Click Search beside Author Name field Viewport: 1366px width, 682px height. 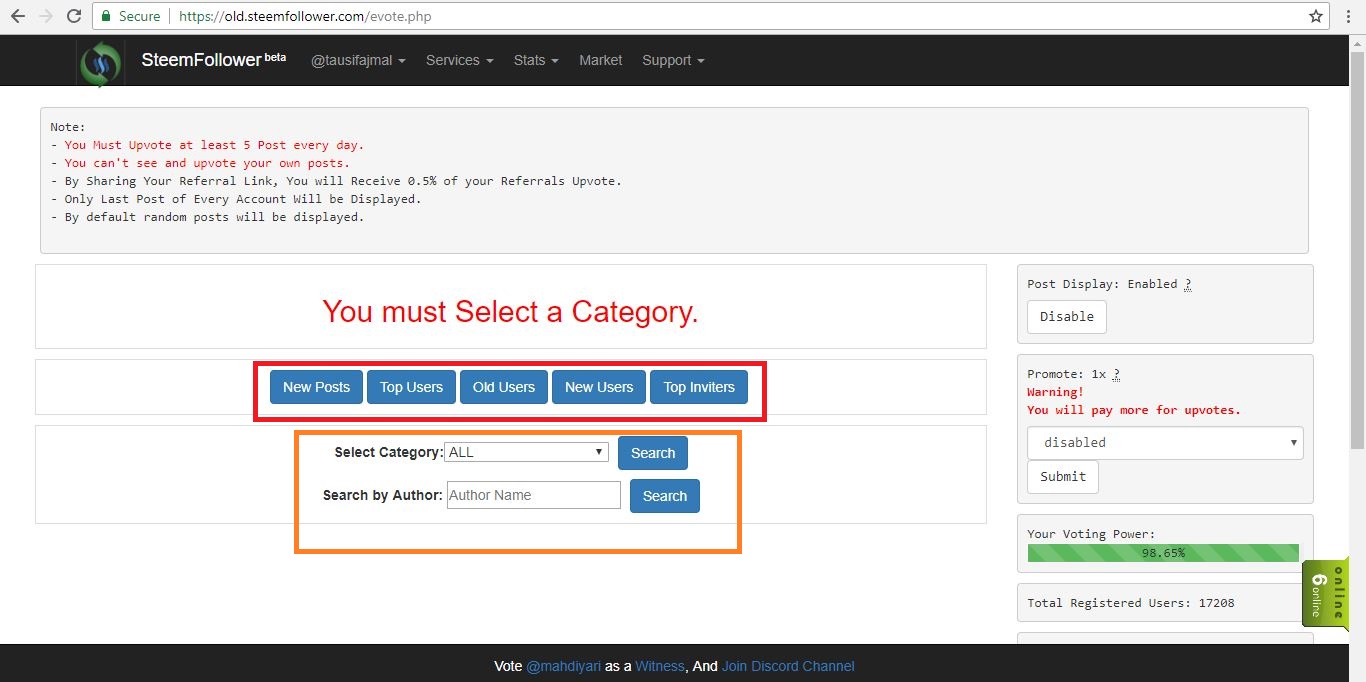[x=665, y=496]
